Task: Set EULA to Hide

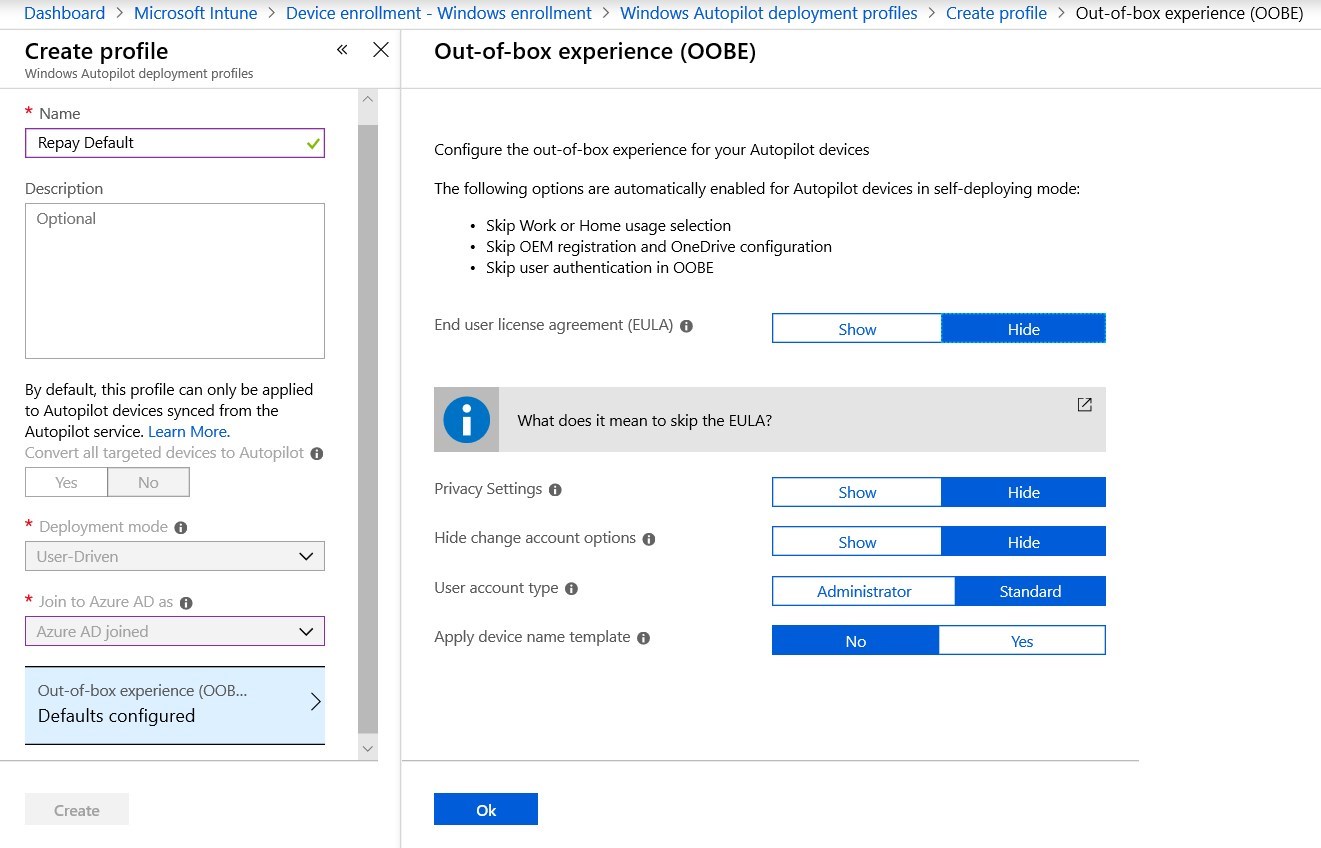Action: click(x=1023, y=329)
